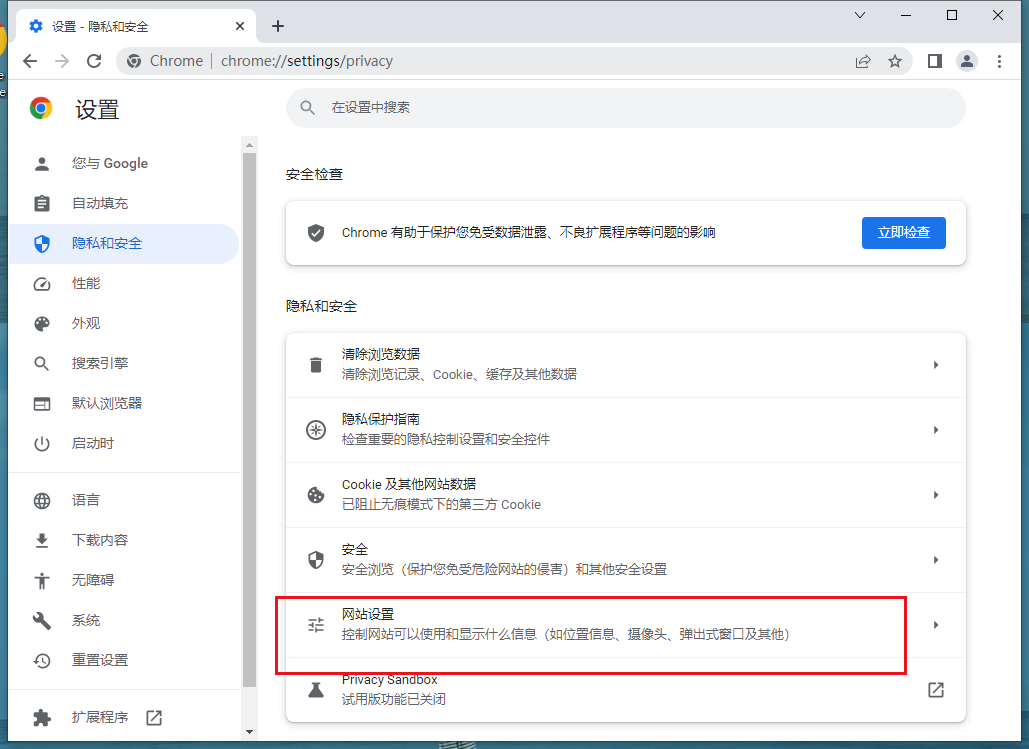
Task: Open the Chrome three-dot menu
Action: [x=999, y=61]
